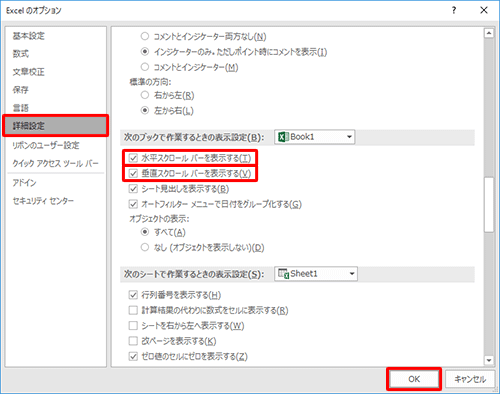Toggle 行列番号を表示する checkbox

click(x=133, y=295)
